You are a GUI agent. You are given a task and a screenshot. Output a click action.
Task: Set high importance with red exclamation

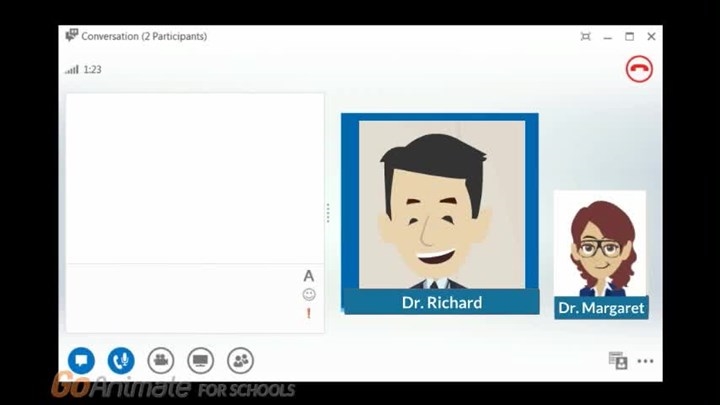pos(309,314)
